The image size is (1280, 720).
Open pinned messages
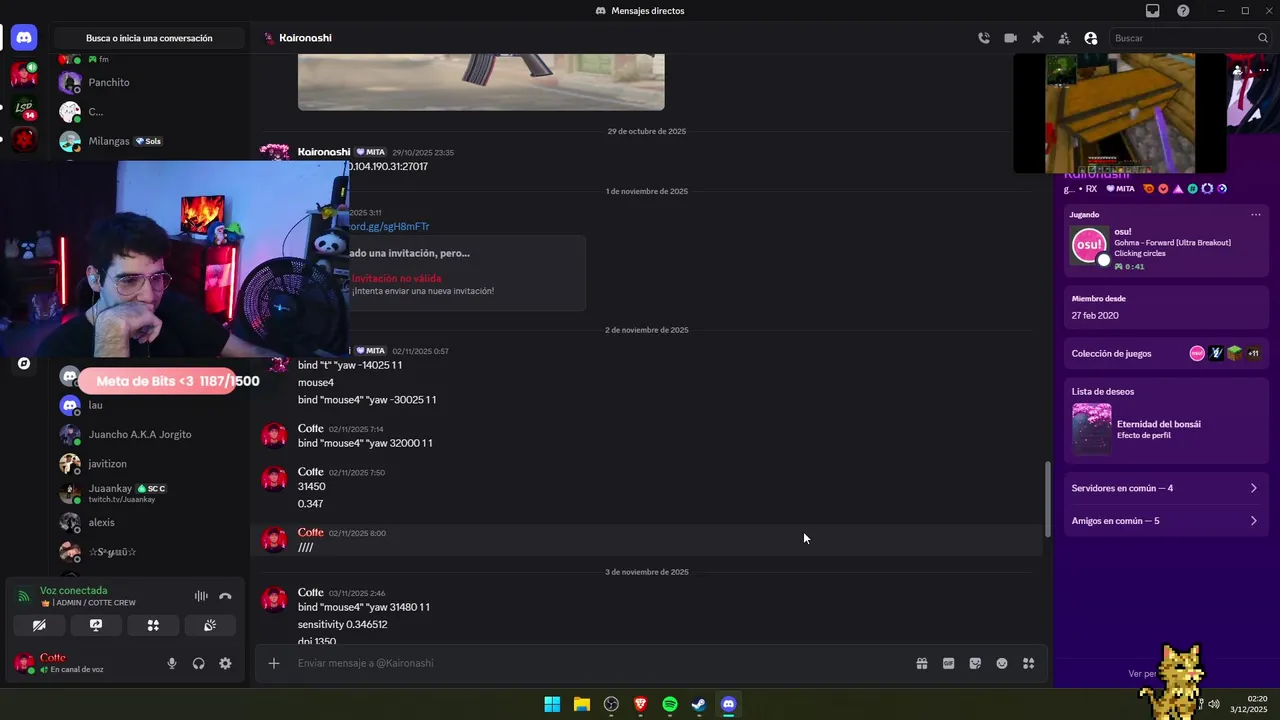1037,38
